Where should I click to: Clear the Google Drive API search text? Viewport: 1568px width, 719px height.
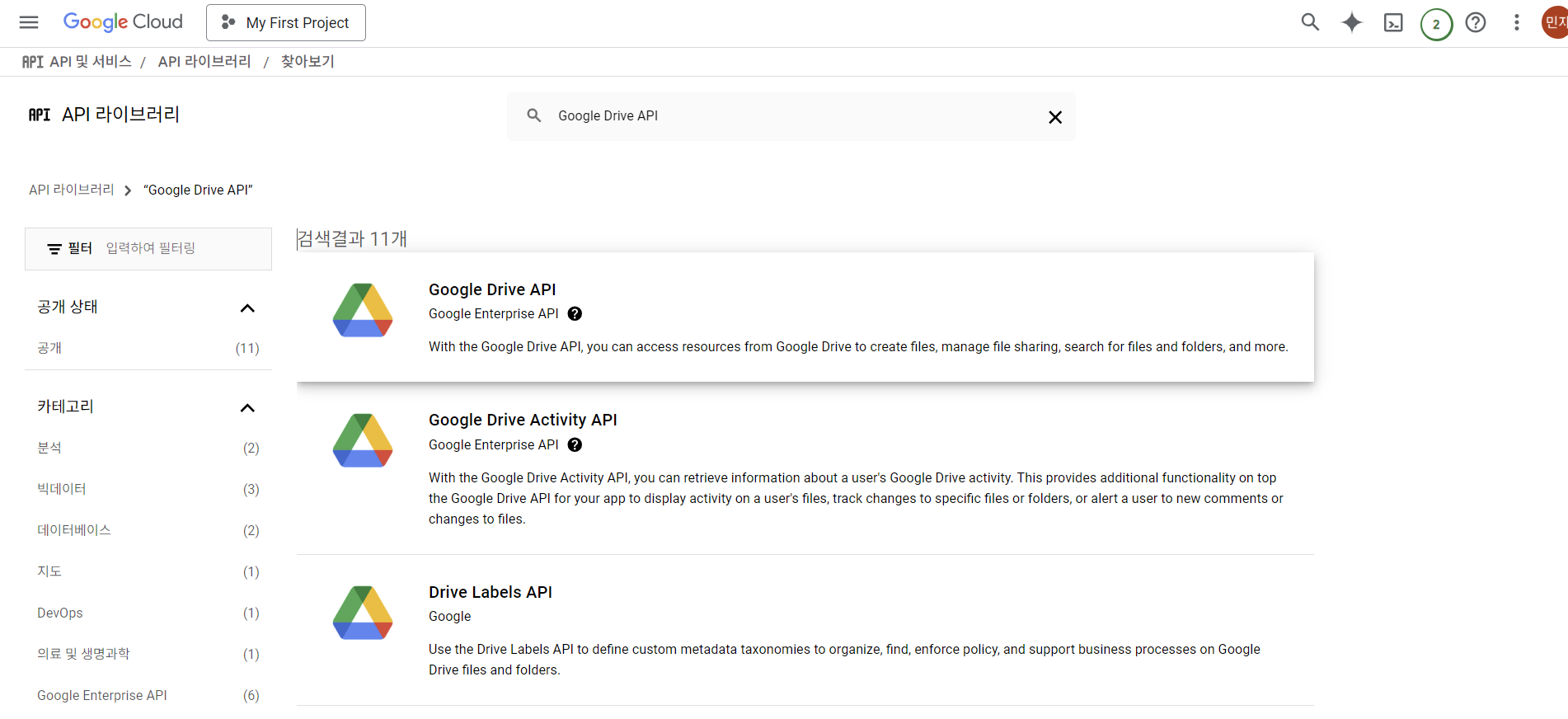click(x=1054, y=117)
